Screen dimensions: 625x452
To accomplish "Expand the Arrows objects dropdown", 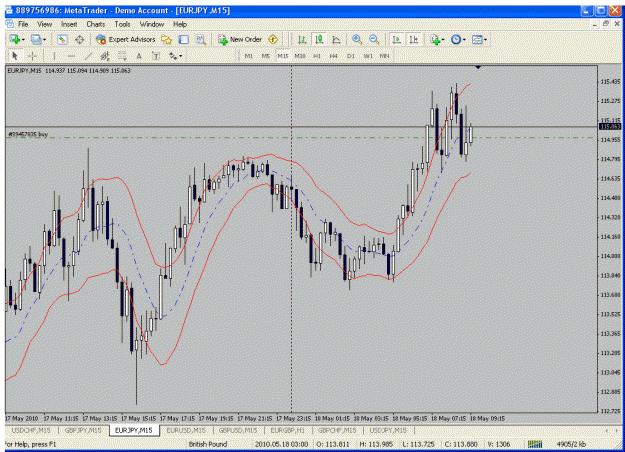I will pyautogui.click(x=181, y=57).
